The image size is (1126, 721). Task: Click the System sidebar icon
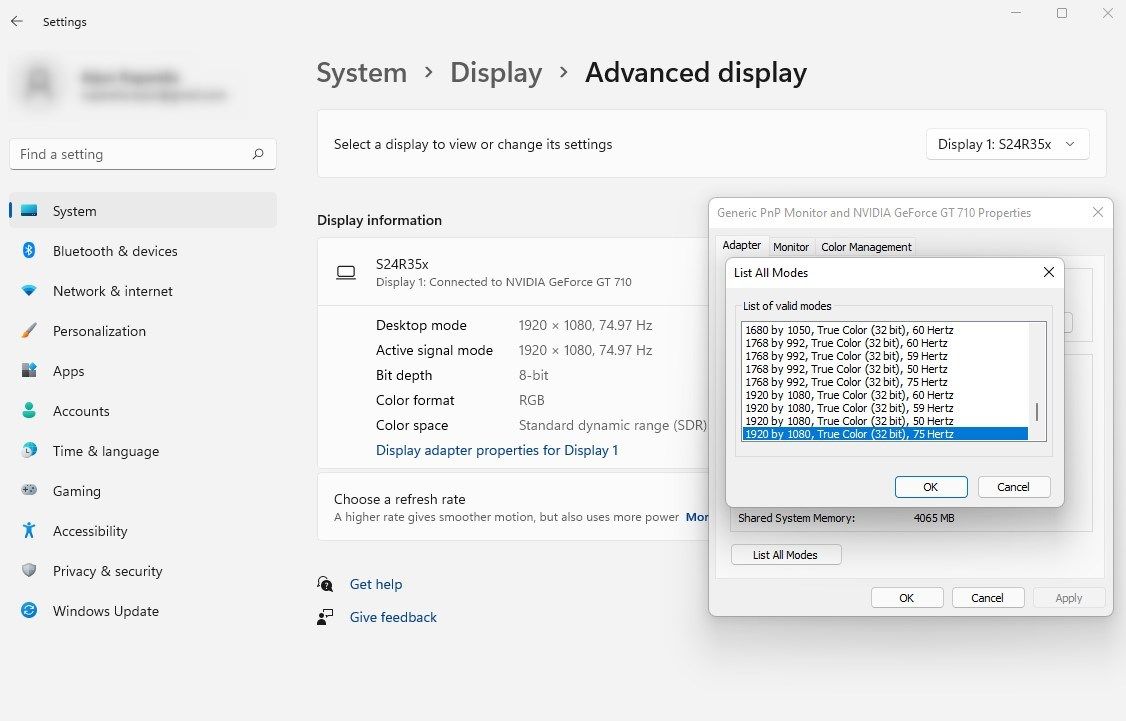click(x=29, y=210)
